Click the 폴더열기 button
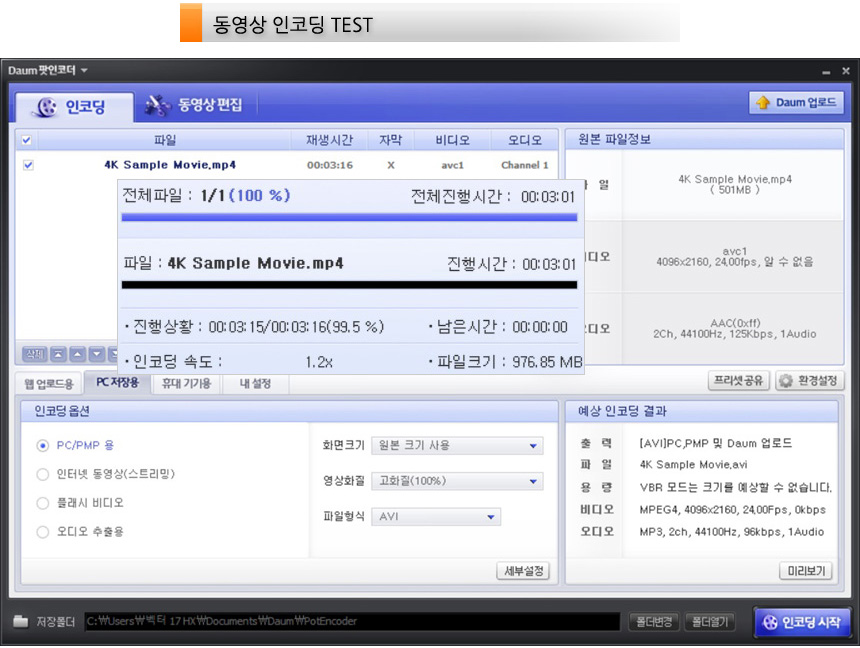 click(710, 622)
